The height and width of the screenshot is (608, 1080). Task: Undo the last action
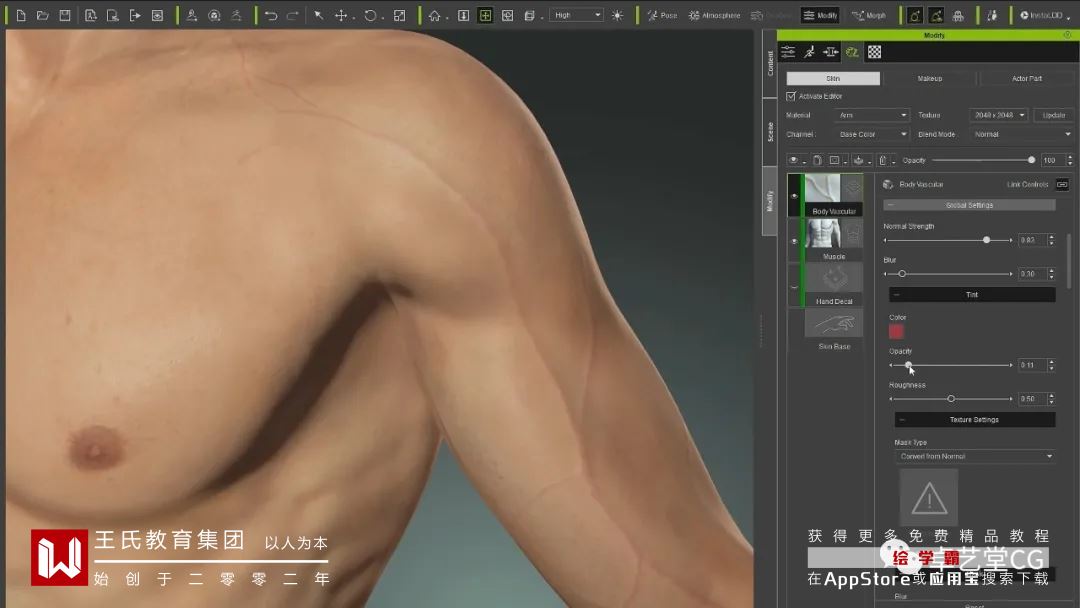(271, 15)
